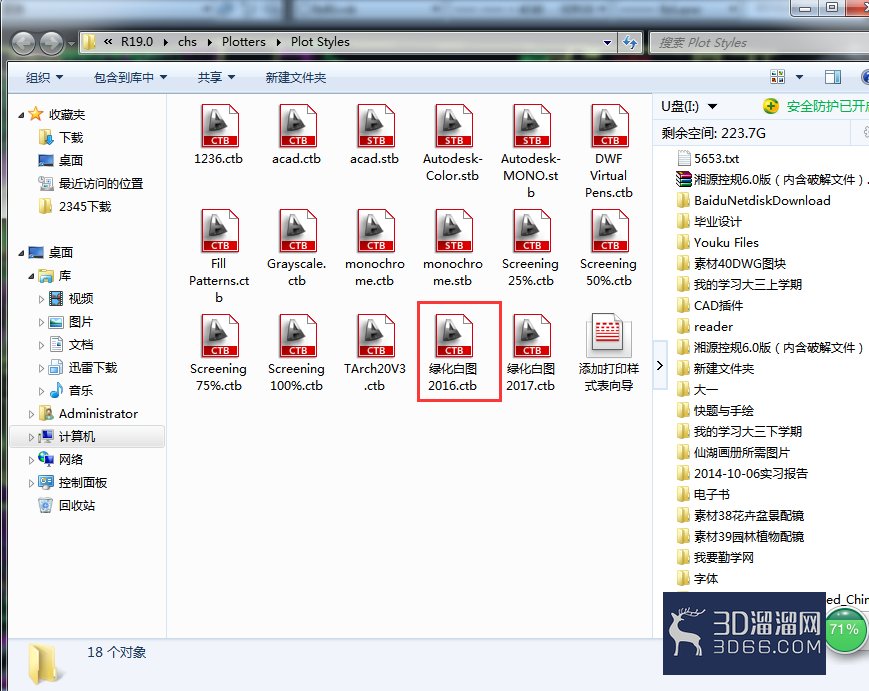
Task: Select the Autodesk-MONO.stb file icon
Action: coord(531,126)
